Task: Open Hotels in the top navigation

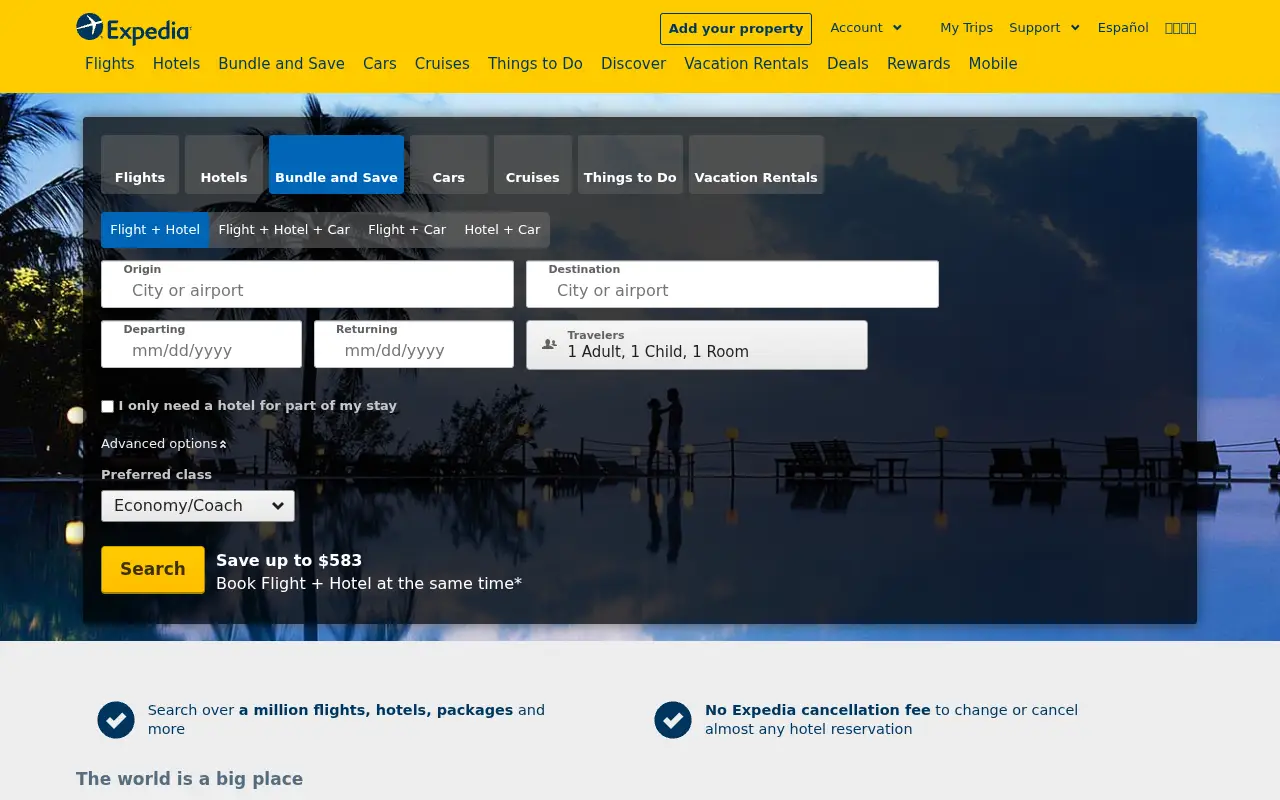Action: [176, 64]
